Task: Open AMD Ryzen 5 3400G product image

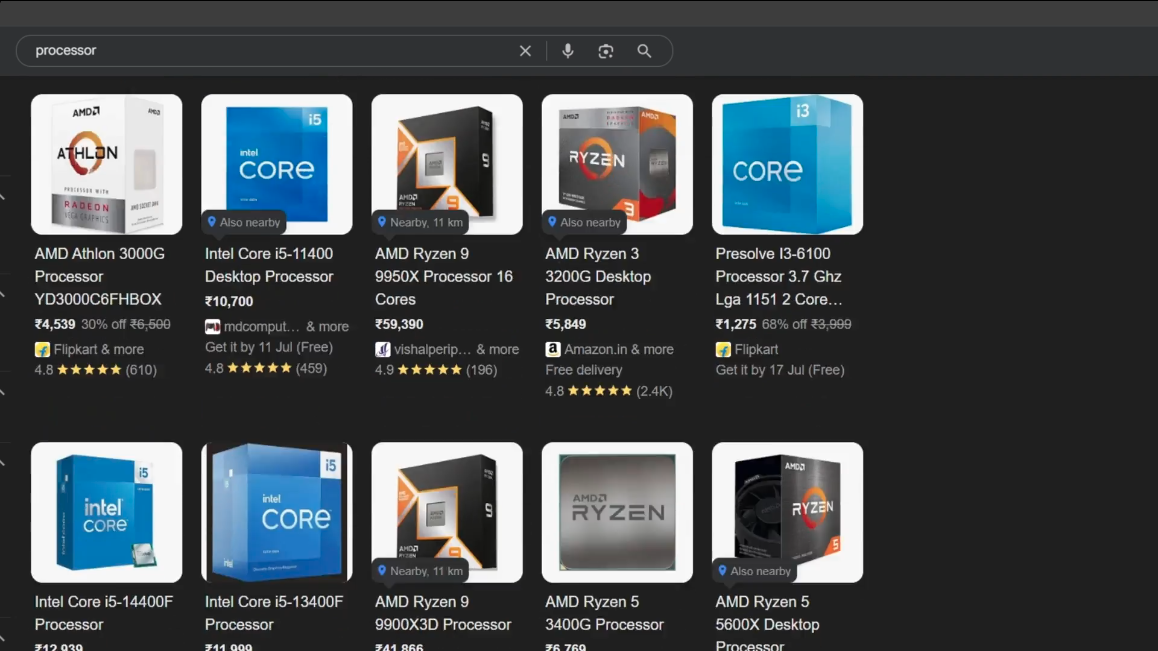Action: point(617,512)
